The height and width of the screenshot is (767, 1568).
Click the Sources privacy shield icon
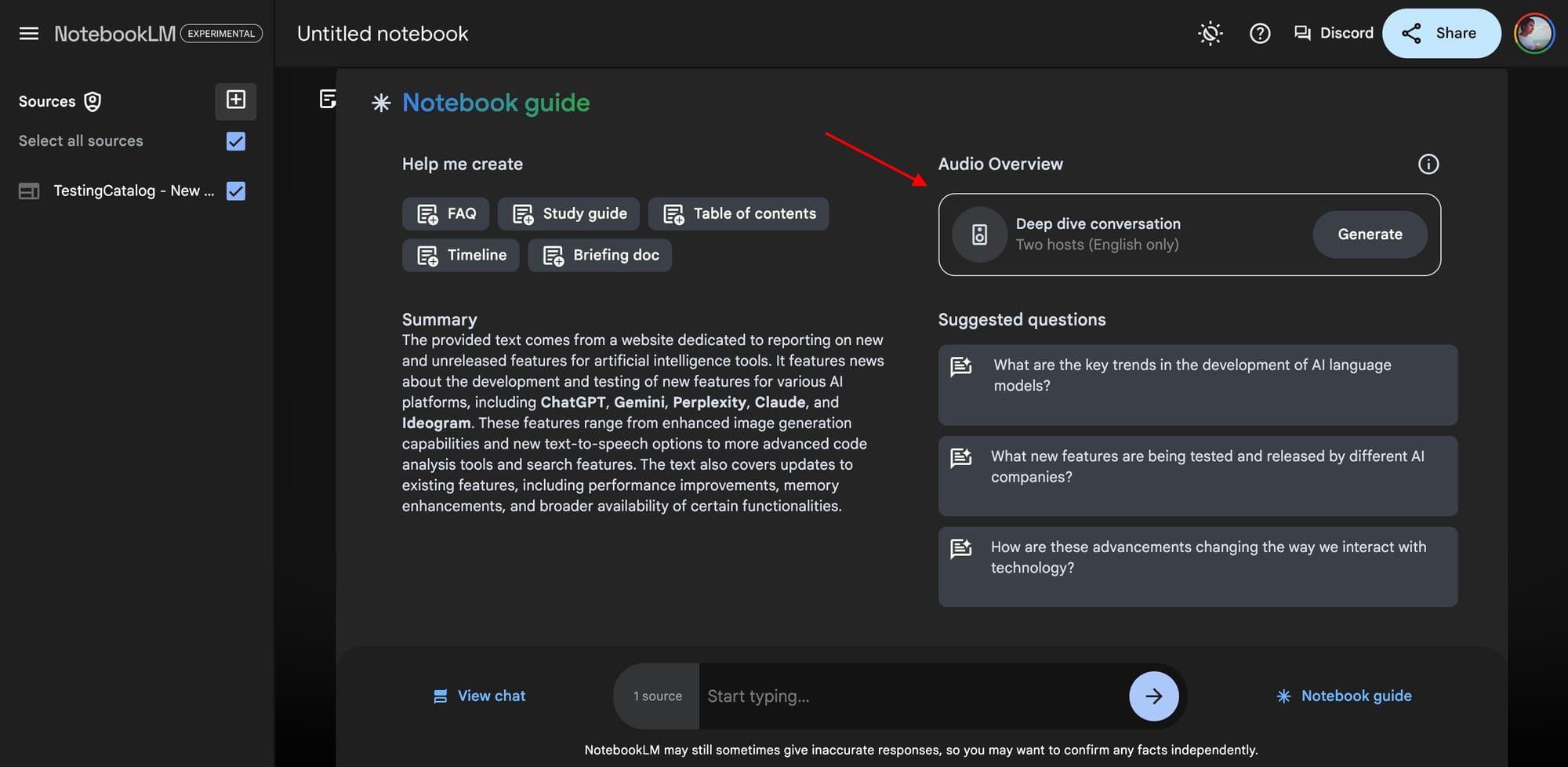pos(93,102)
